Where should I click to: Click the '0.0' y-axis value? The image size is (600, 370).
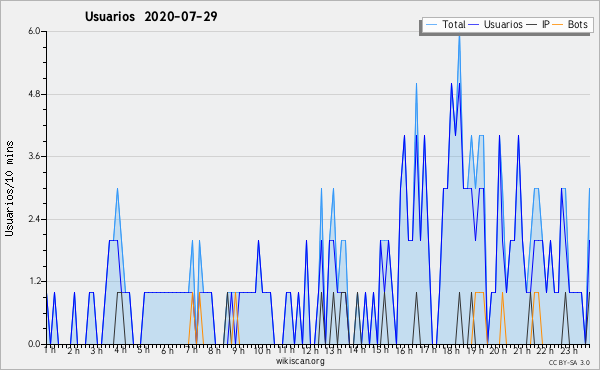tap(34, 344)
